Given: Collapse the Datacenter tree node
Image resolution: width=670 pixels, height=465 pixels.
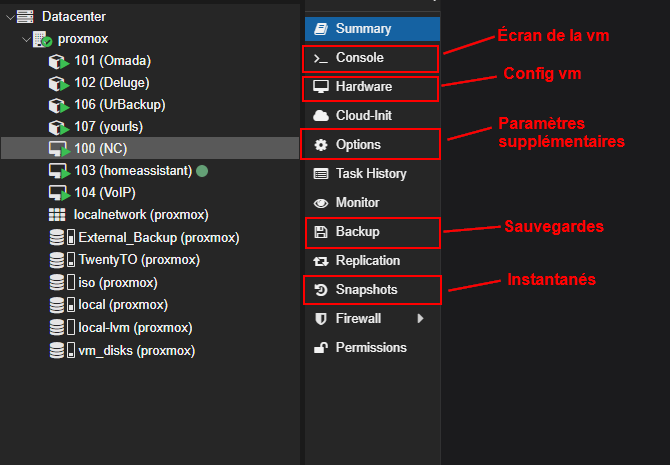Looking at the screenshot, I should pos(10,17).
